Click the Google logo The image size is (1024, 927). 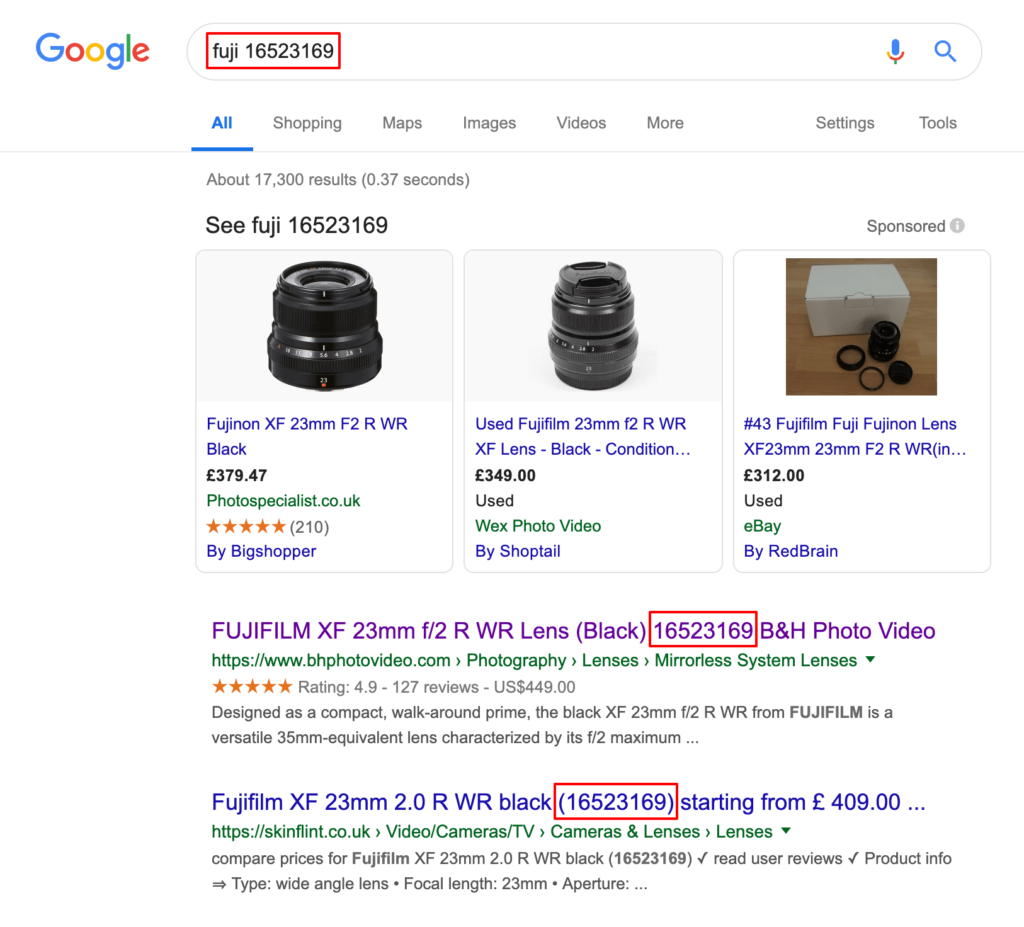92,51
